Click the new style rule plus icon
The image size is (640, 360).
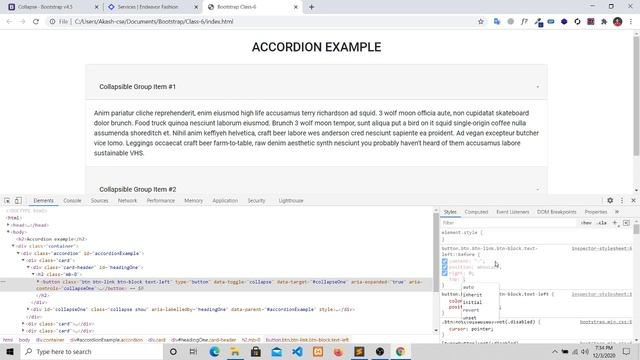615,223
